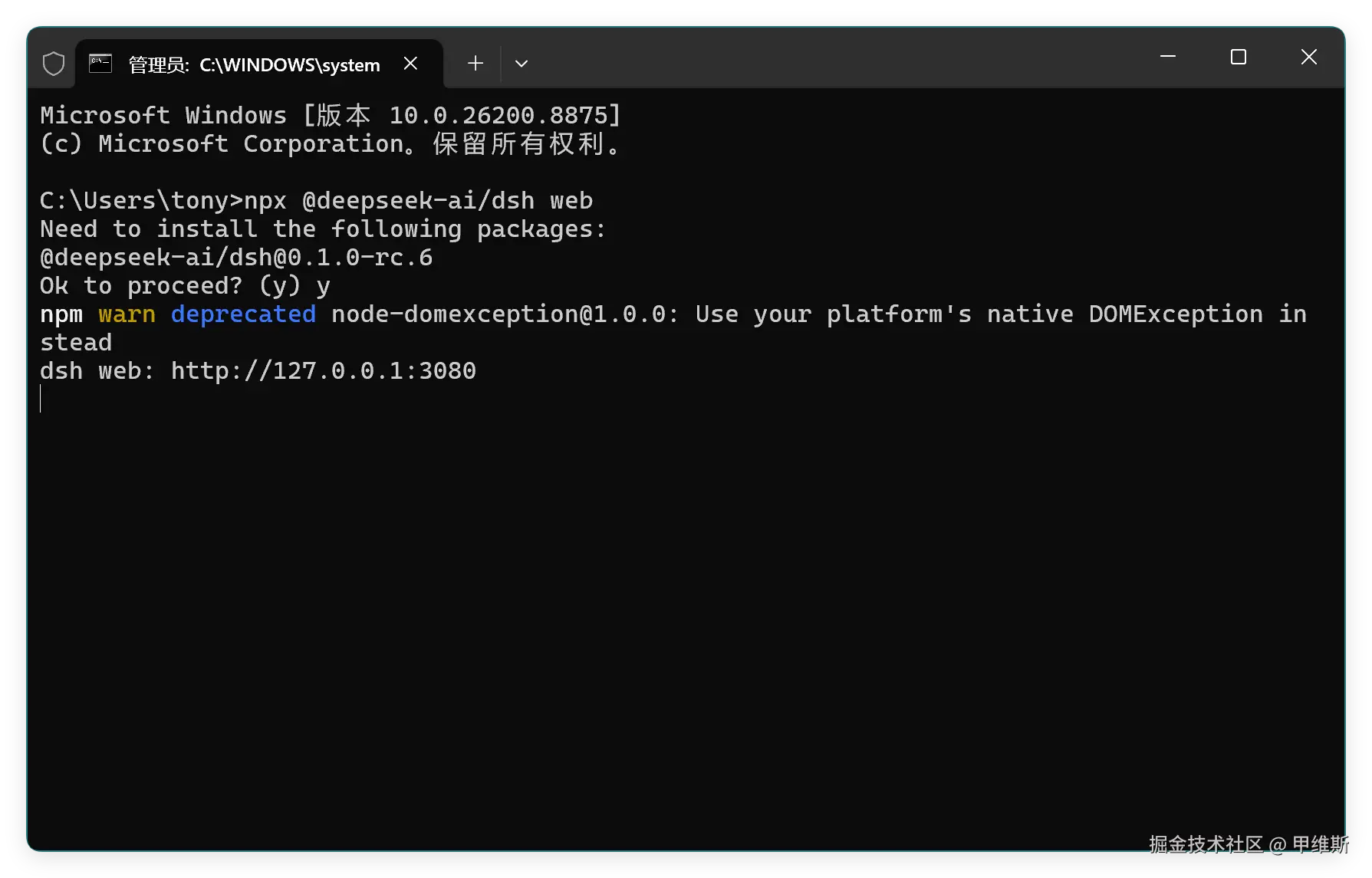
Task: Open a new tab with plus button
Action: pos(475,64)
